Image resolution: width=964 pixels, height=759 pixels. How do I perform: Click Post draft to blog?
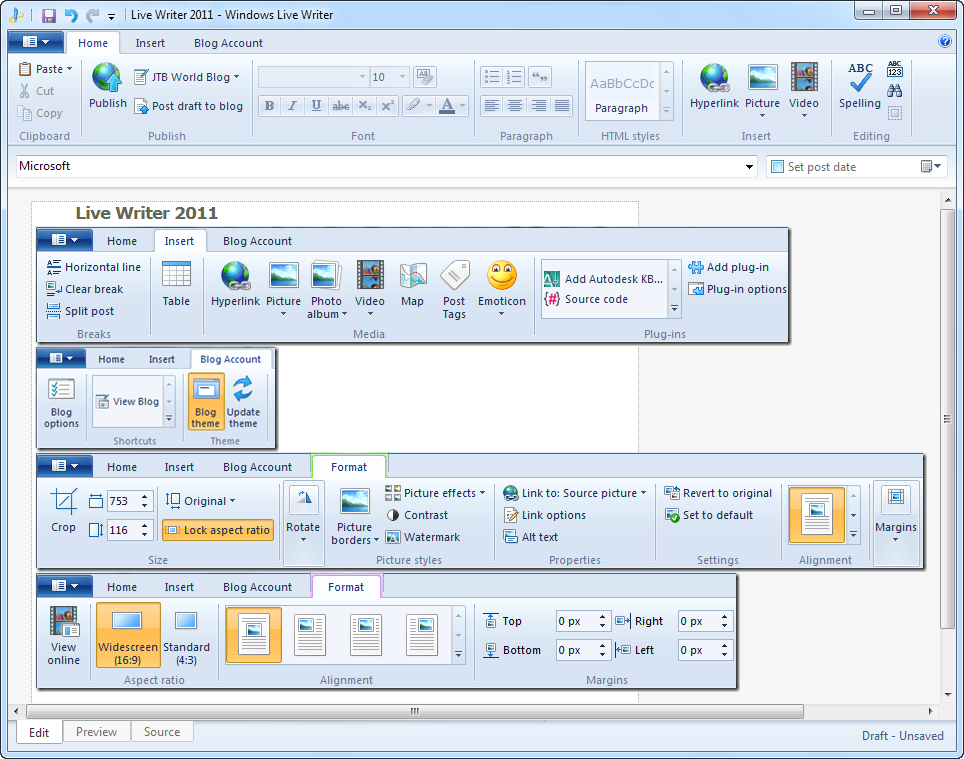(x=189, y=106)
